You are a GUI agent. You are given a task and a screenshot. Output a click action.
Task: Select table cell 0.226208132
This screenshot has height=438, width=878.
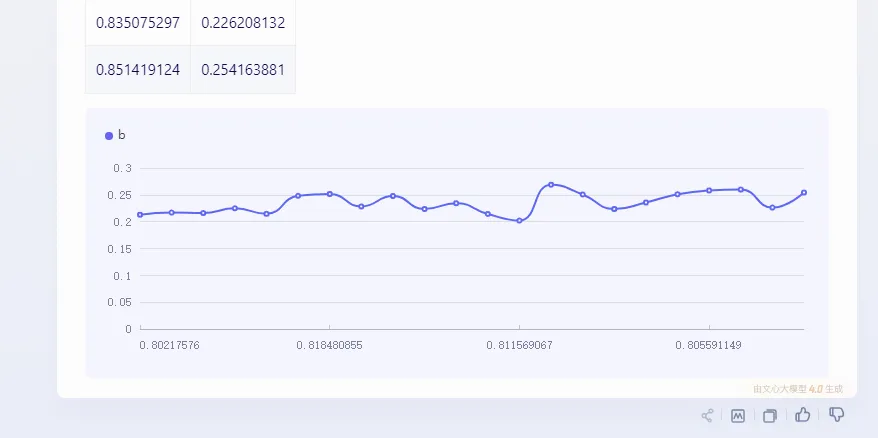tap(243, 22)
